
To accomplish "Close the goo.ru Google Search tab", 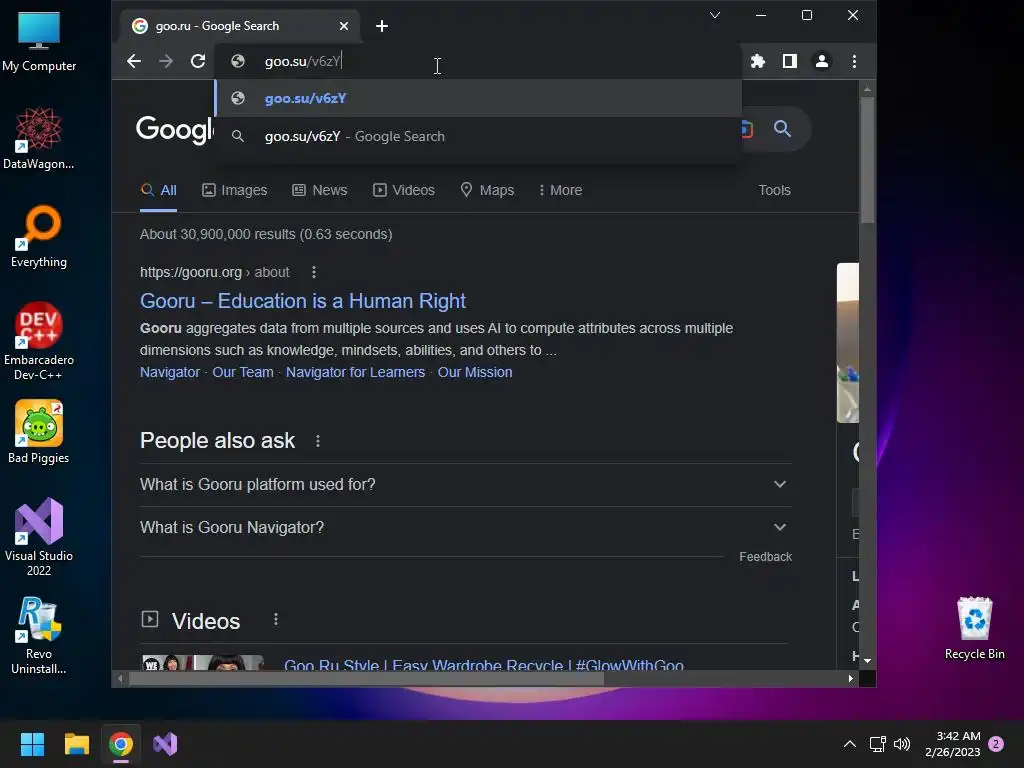I will click(344, 26).
